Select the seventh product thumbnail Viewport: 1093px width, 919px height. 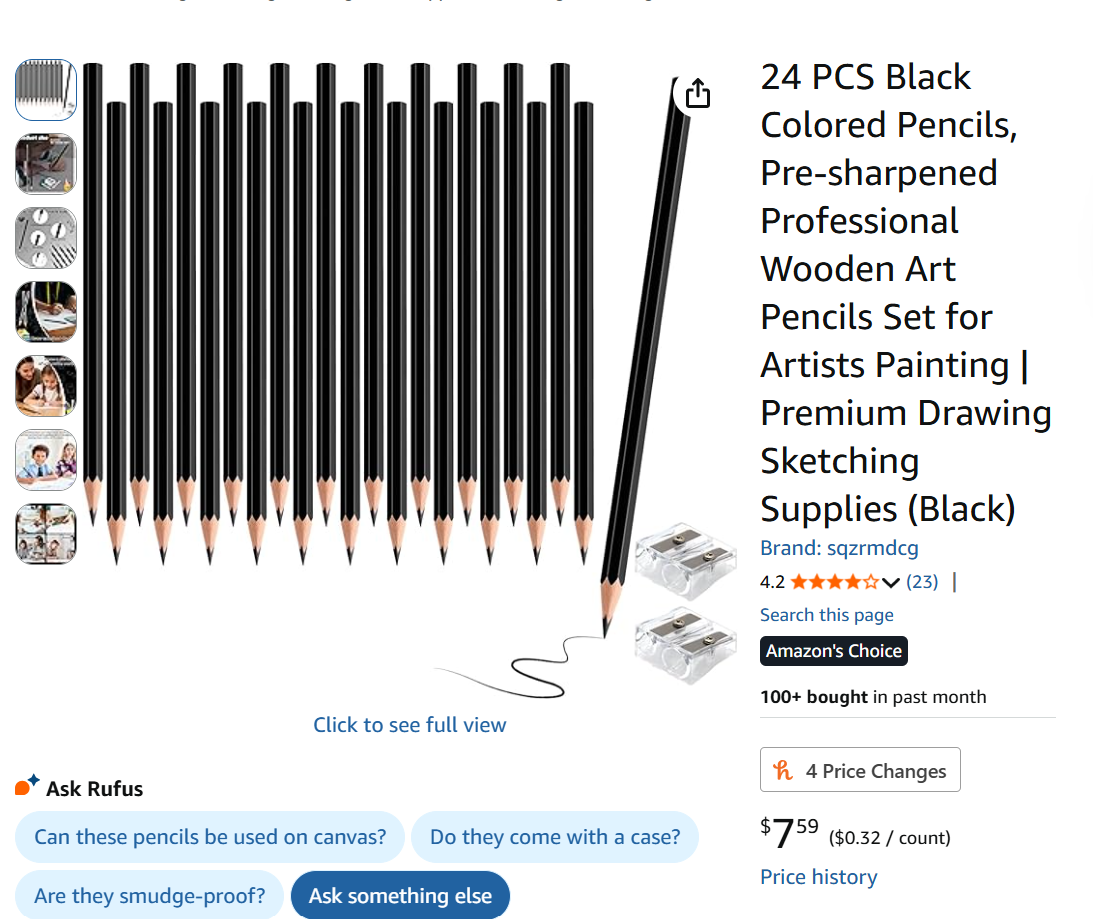[46, 534]
